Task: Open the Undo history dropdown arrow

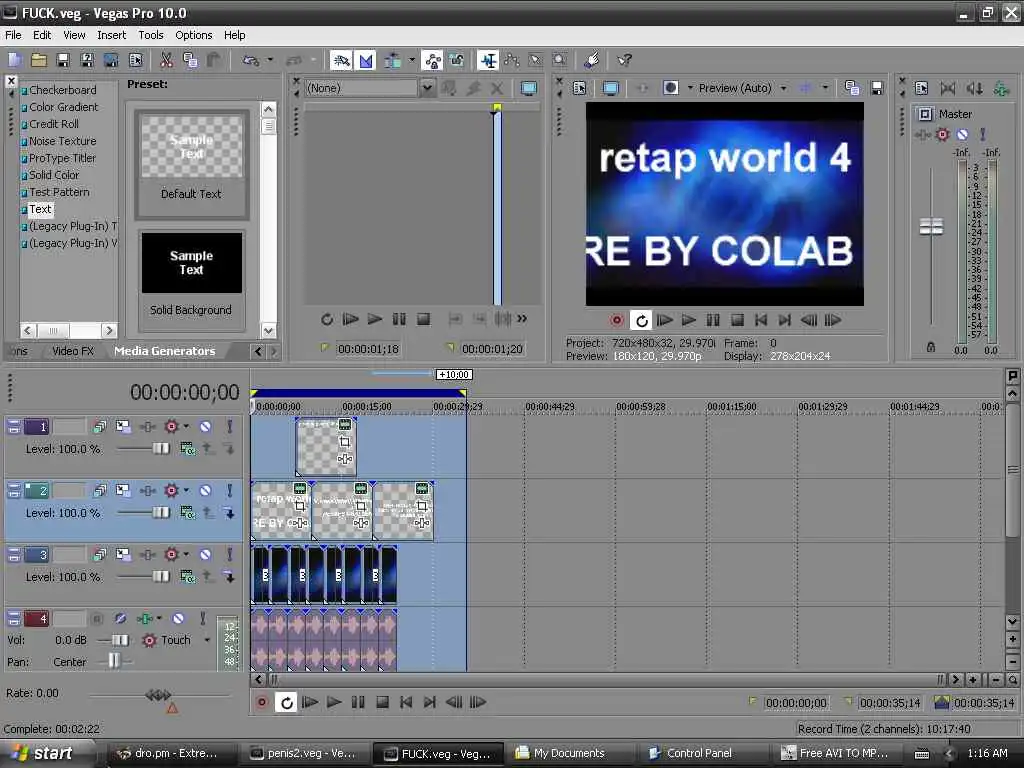Action: coord(270,60)
